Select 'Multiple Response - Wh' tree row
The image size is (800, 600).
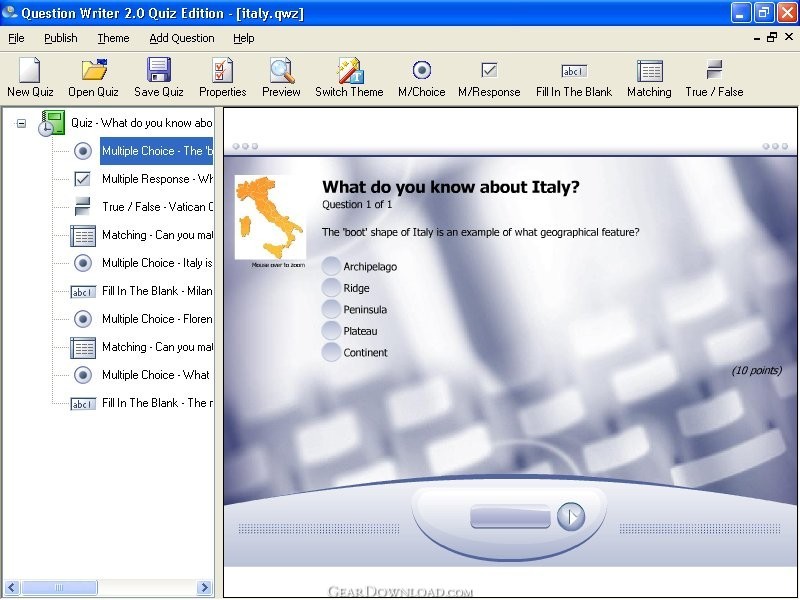coord(157,179)
